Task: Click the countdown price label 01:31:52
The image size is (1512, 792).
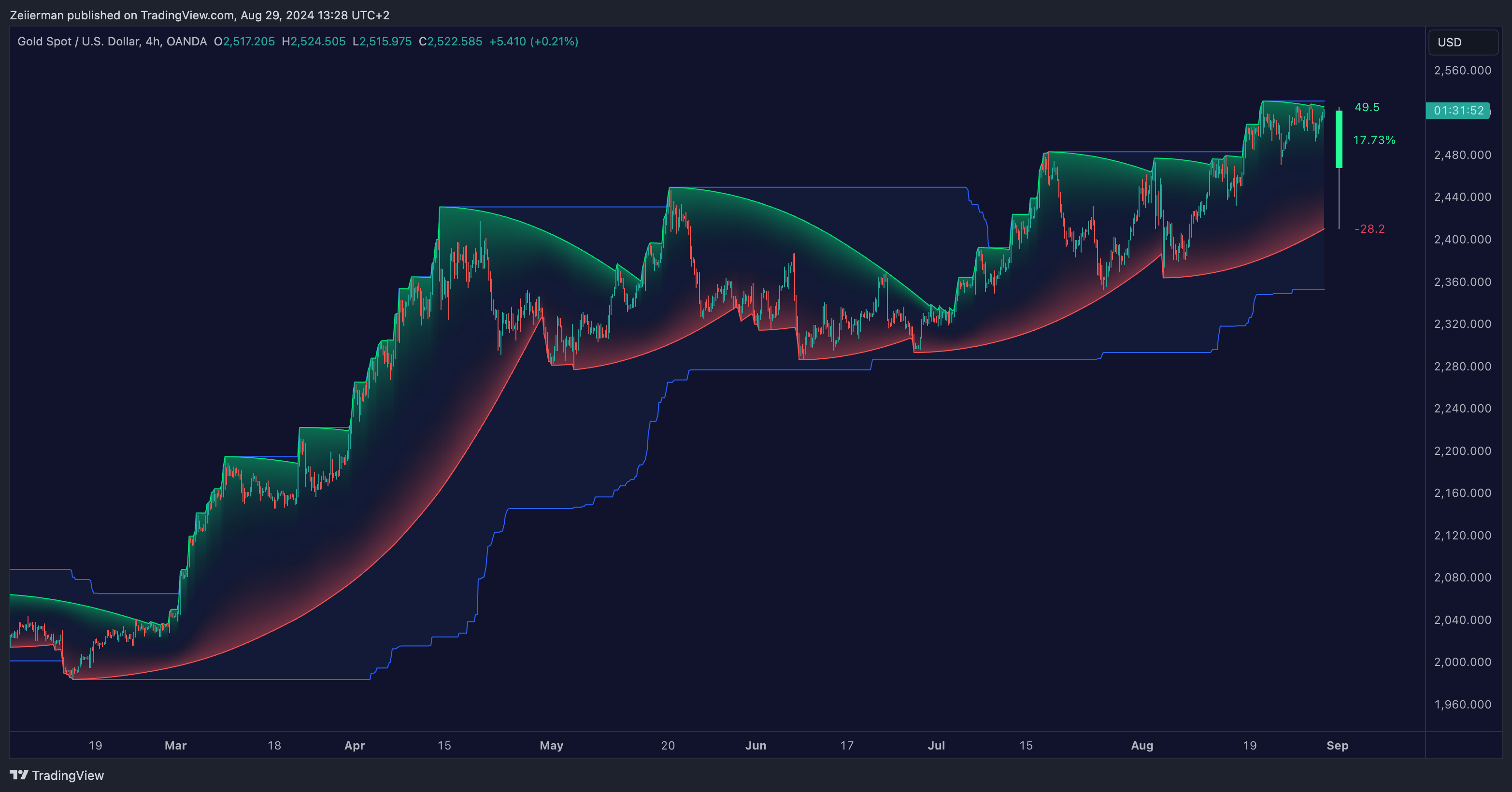Action: [x=1458, y=110]
